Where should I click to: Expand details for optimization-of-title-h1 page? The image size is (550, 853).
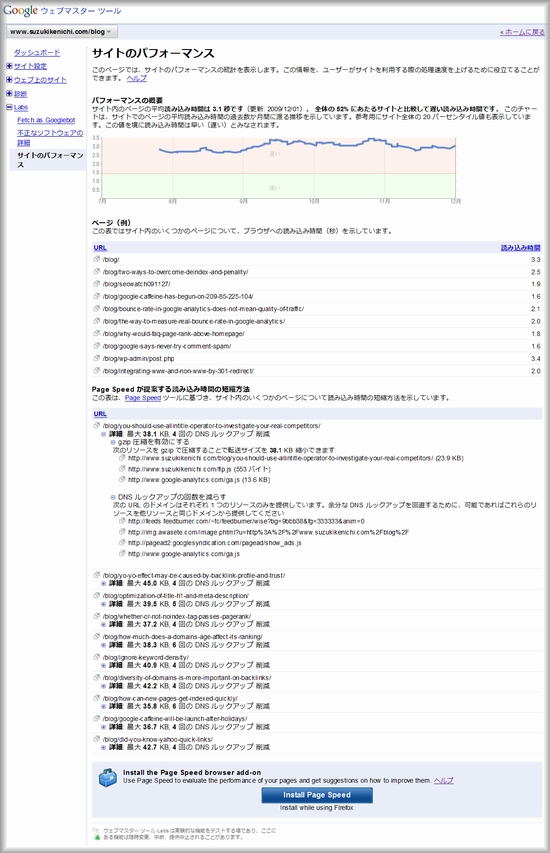[103, 604]
